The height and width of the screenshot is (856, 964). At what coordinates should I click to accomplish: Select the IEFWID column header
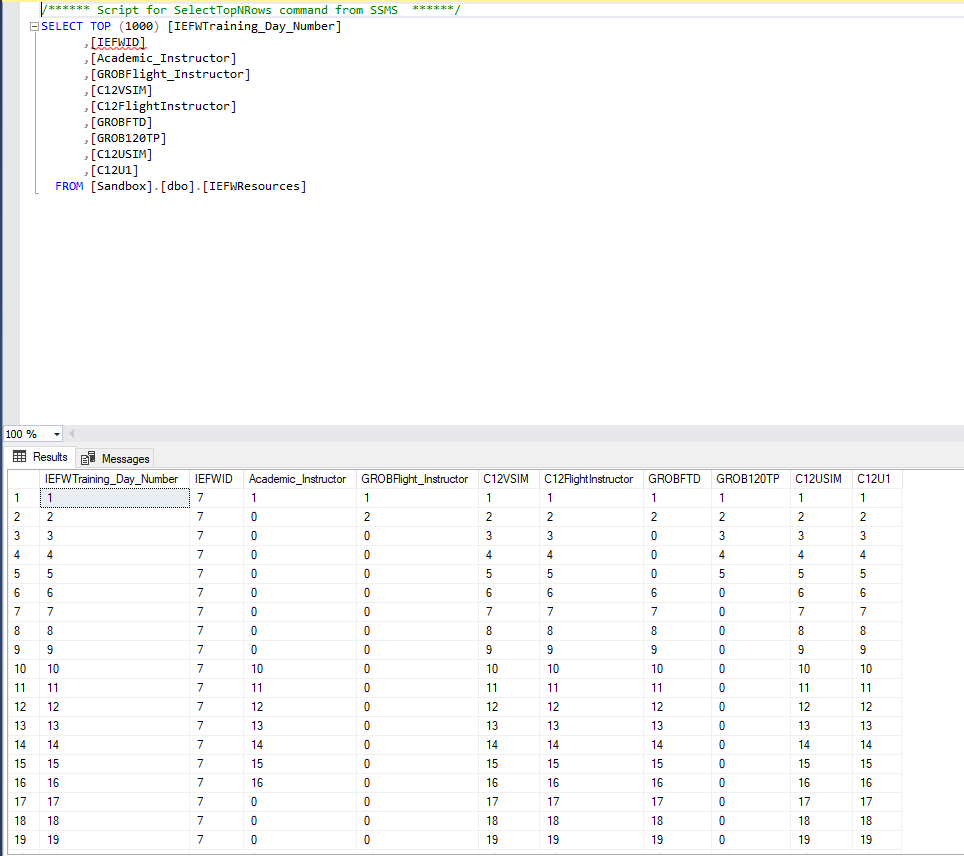[x=214, y=479]
